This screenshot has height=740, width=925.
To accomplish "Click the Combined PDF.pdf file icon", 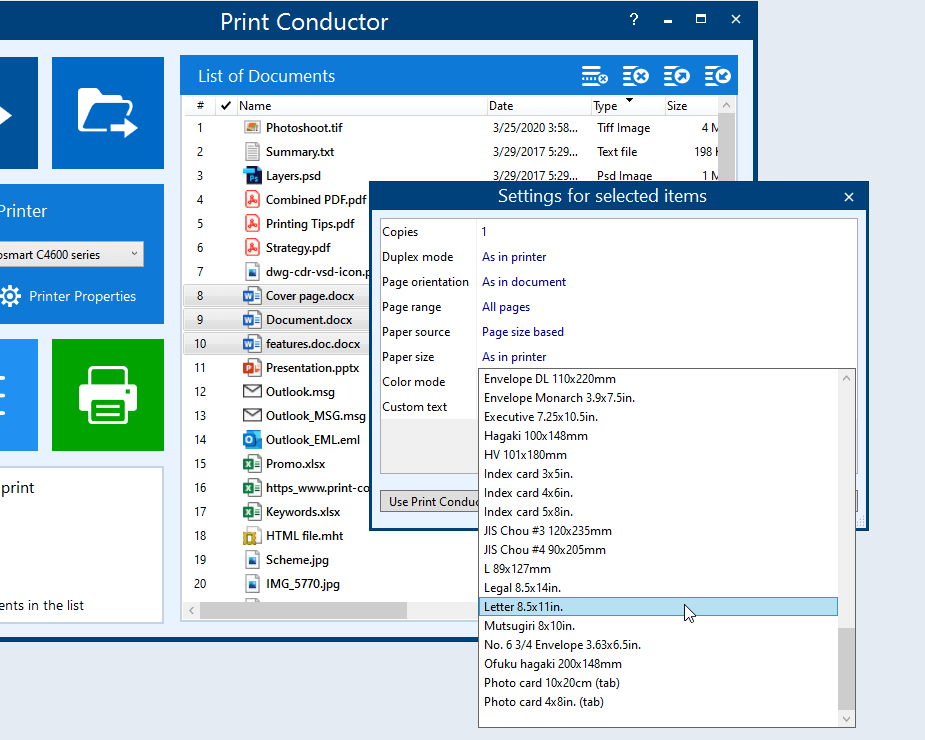I will point(252,200).
